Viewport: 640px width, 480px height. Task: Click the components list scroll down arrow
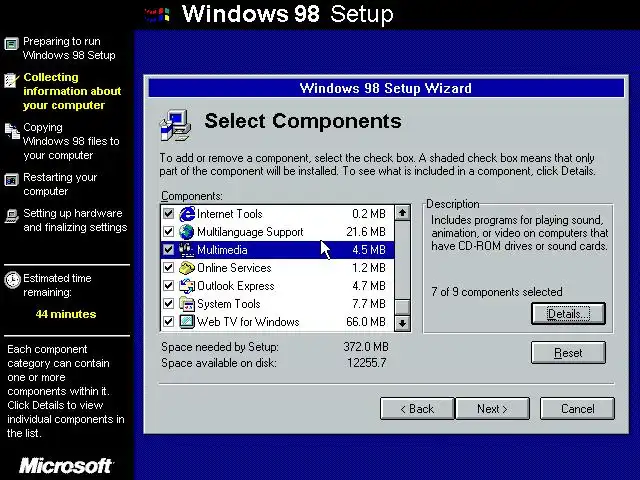[402, 323]
